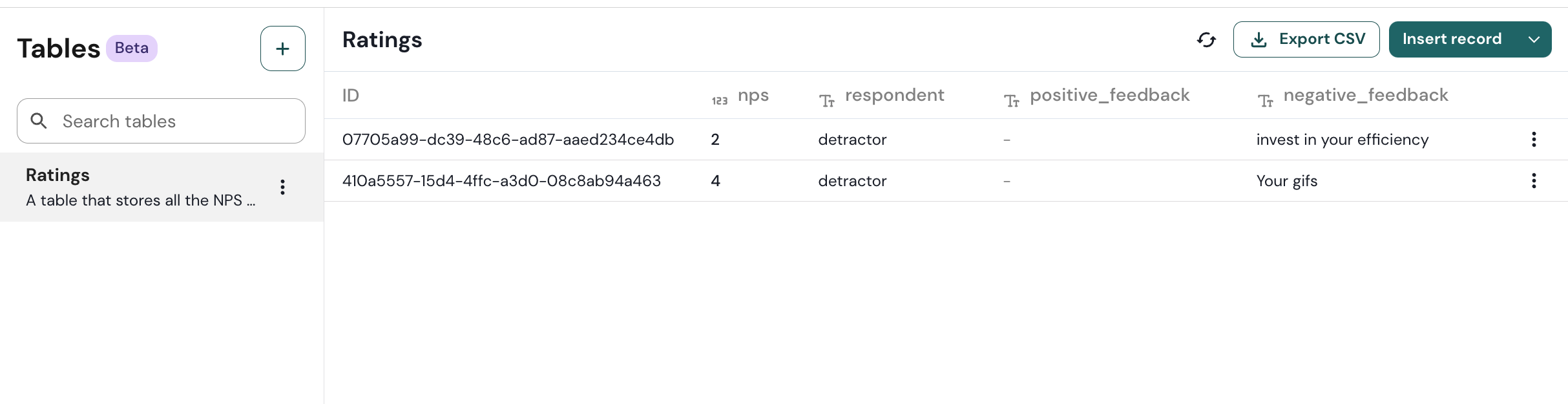
Task: Click the refresh icon beside Export CSV
Action: tap(1206, 40)
